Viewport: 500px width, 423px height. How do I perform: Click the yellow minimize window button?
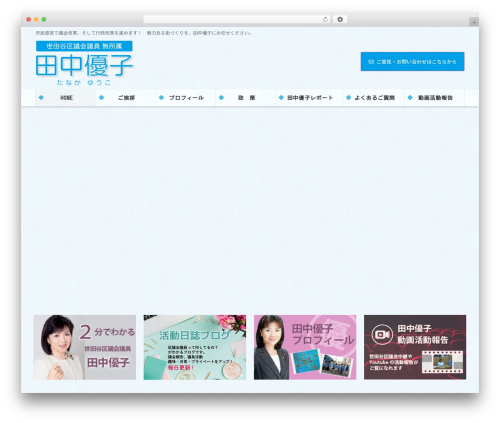(36, 20)
